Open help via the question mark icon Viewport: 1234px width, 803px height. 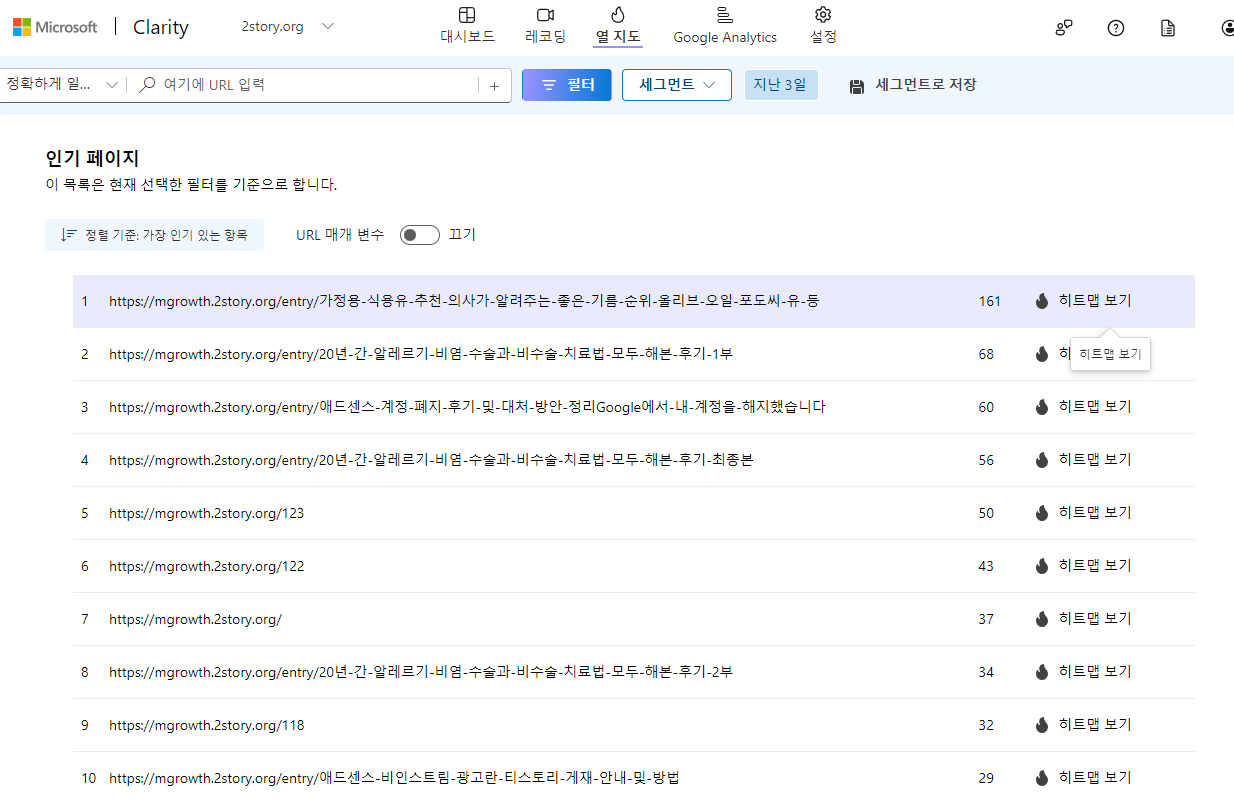pyautogui.click(x=1115, y=27)
